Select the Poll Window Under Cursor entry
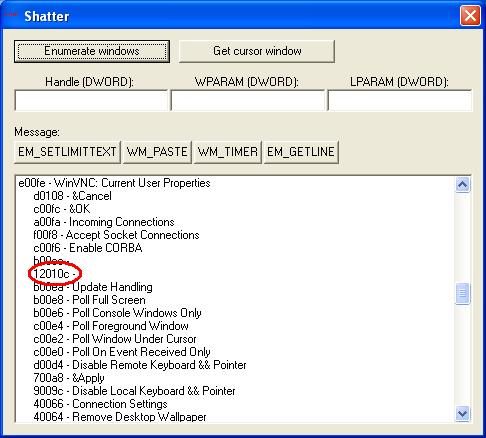Viewport: 486px width, 438px height. 115,339
